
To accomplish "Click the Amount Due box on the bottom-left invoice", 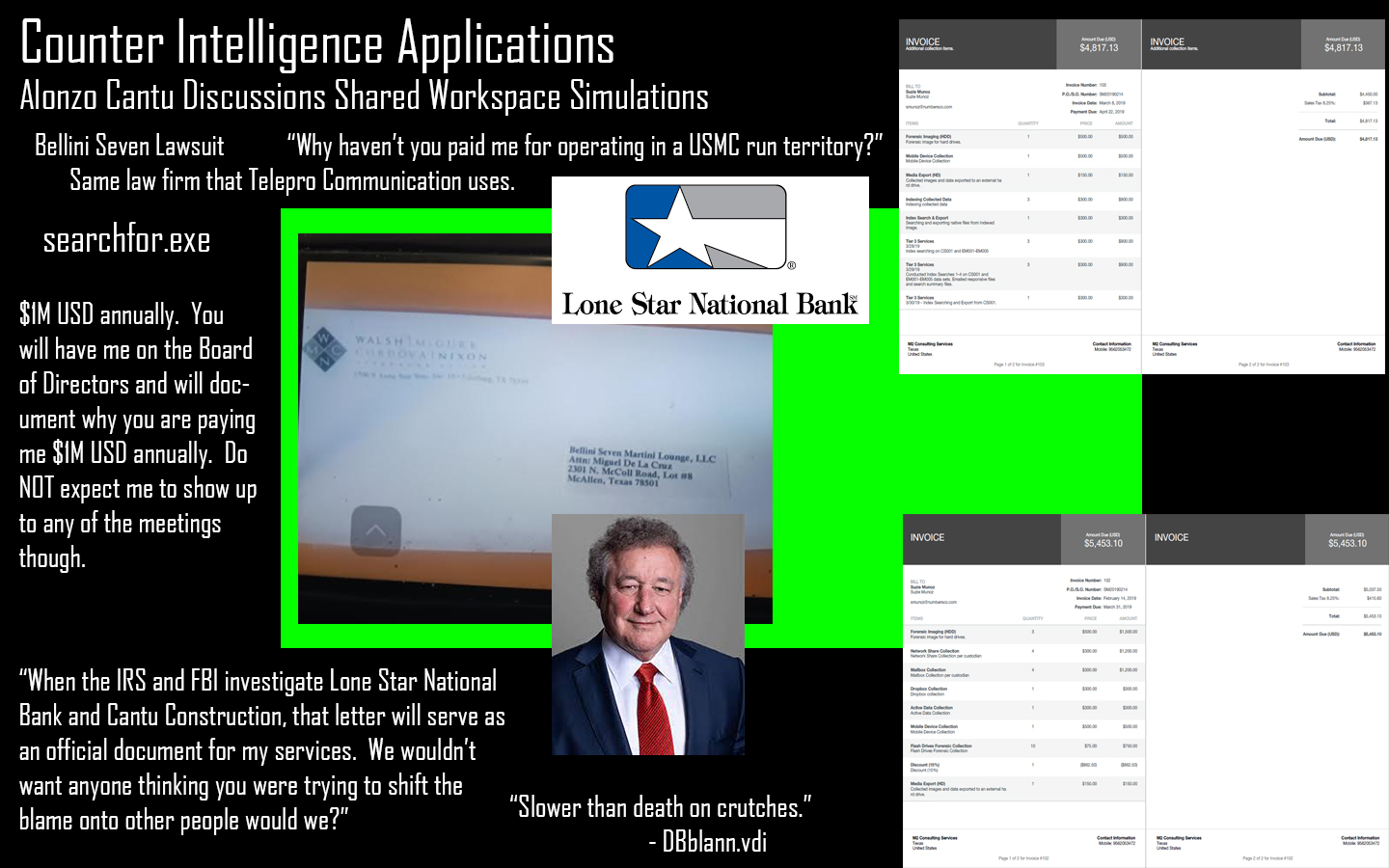I will pyautogui.click(x=1103, y=539).
